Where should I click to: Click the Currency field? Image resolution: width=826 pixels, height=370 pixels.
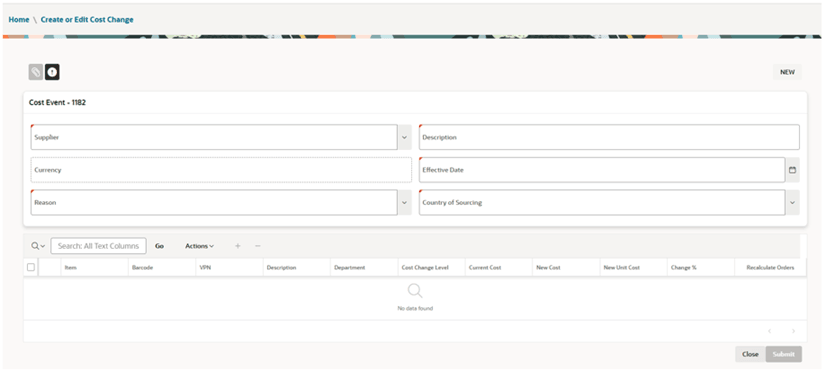(x=221, y=170)
